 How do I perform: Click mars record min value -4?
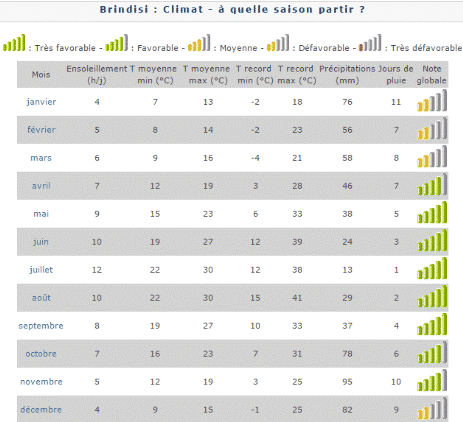tap(255, 158)
